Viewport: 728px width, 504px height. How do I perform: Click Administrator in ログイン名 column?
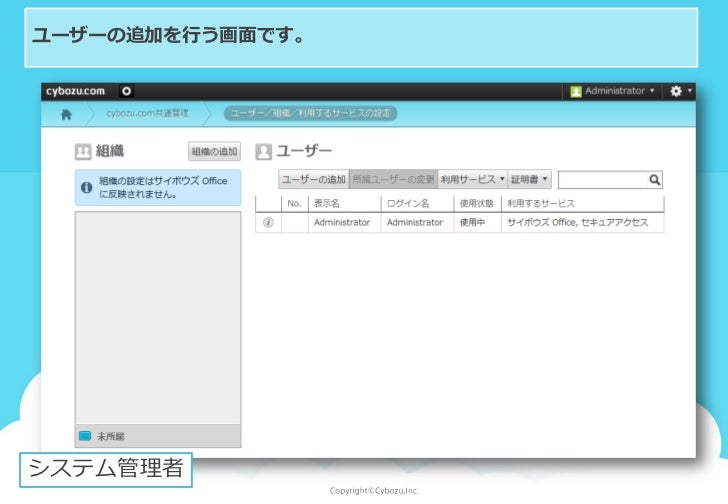[415, 222]
